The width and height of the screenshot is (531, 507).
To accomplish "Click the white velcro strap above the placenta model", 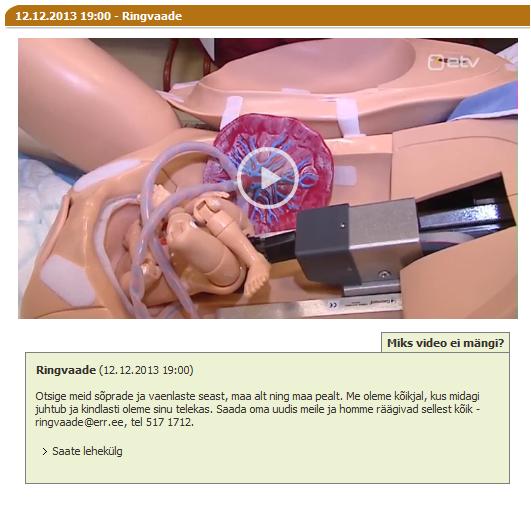I will [231, 112].
